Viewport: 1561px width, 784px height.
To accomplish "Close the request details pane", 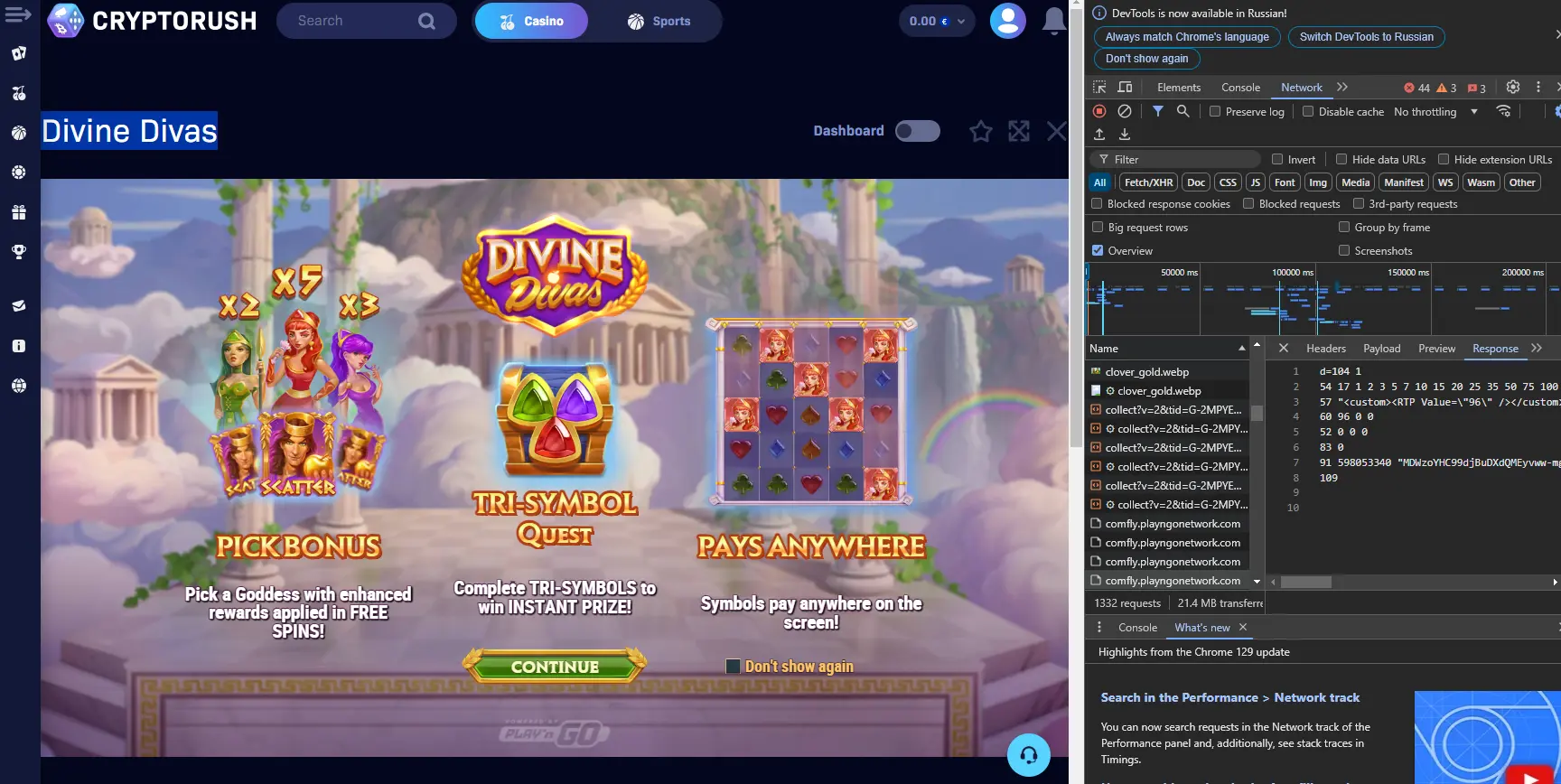I will 1284,348.
